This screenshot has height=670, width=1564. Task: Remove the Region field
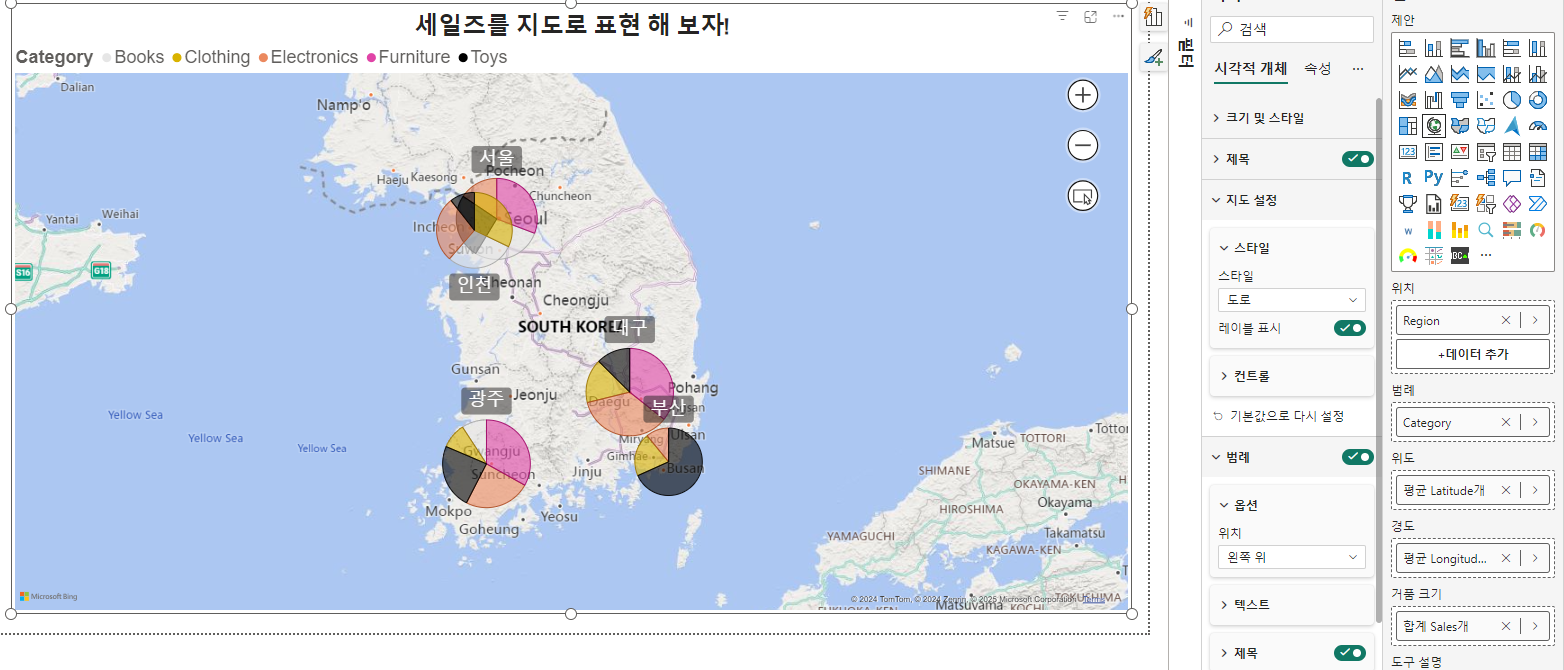click(x=1506, y=321)
